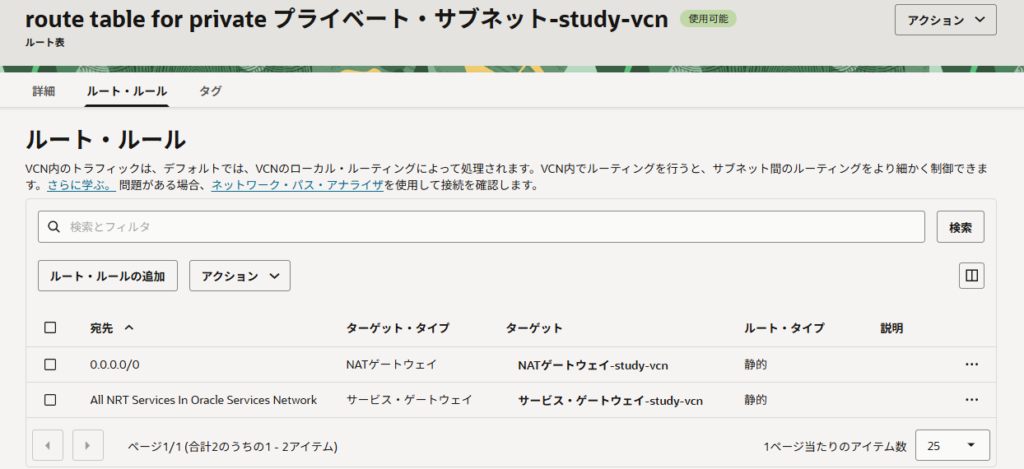The height and width of the screenshot is (469, 1024).
Task: Expand the アクション dropdown beside add rule button
Action: point(239,276)
